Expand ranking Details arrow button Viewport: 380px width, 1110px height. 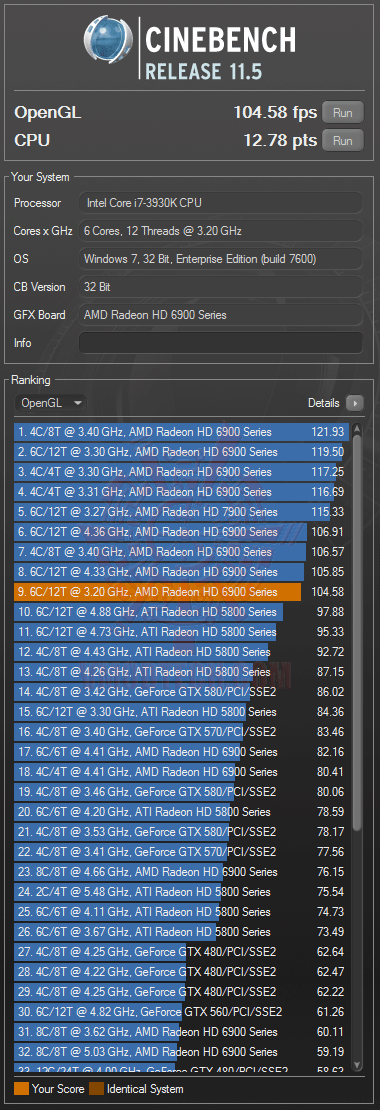pos(355,403)
